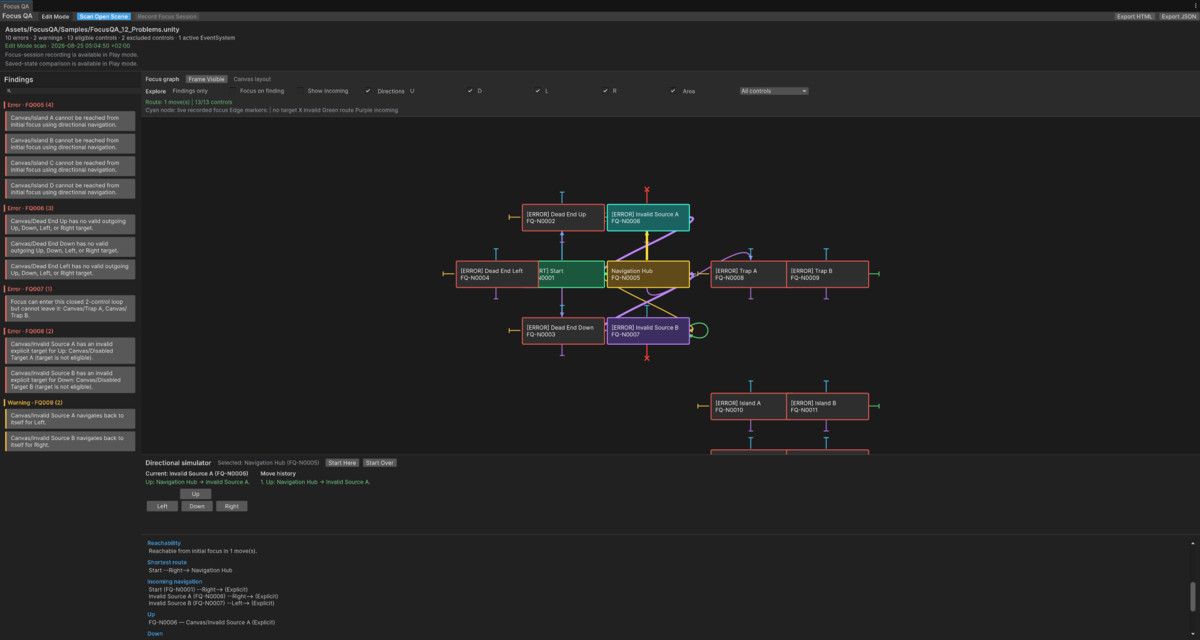The height and width of the screenshot is (640, 1200).
Task: Toggle the D direction checkbox
Action: (537, 91)
